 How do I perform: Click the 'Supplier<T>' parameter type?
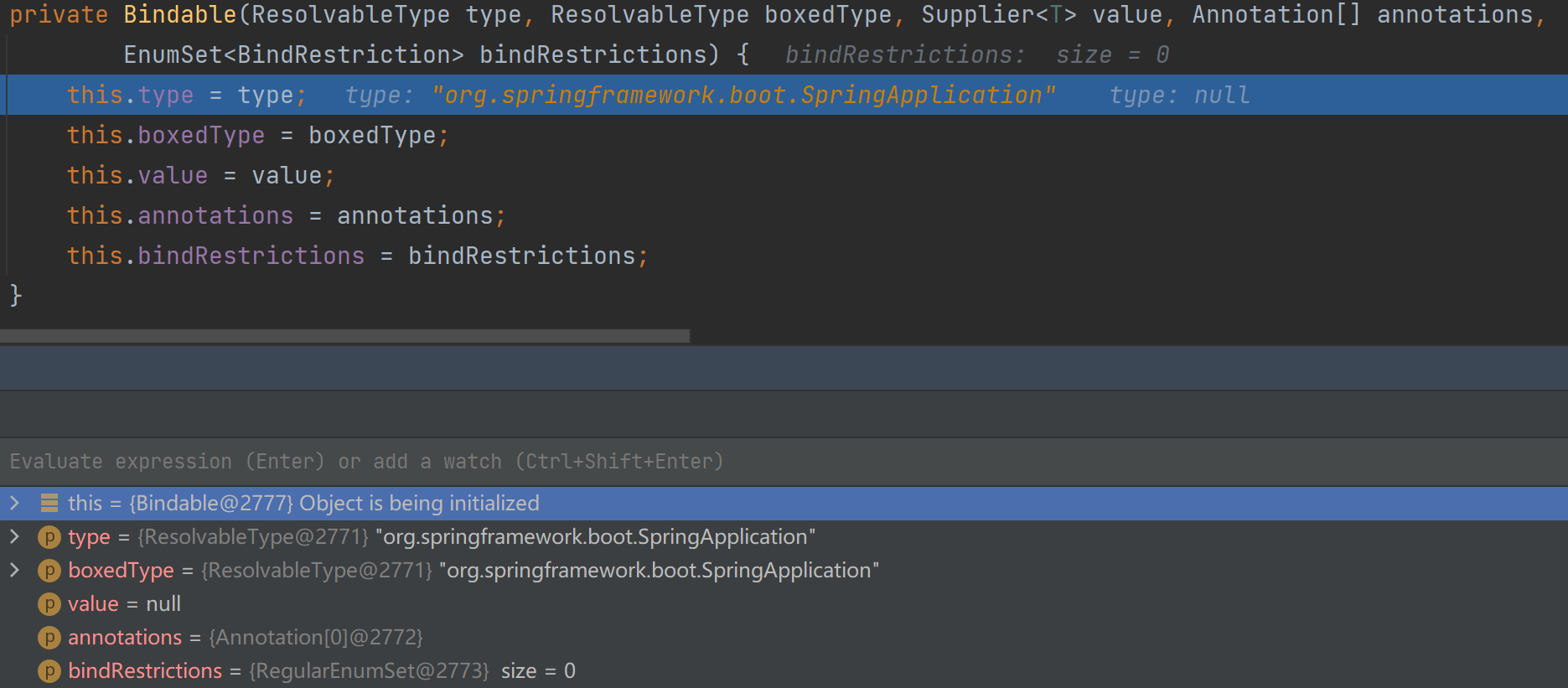pyautogui.click(x=999, y=14)
